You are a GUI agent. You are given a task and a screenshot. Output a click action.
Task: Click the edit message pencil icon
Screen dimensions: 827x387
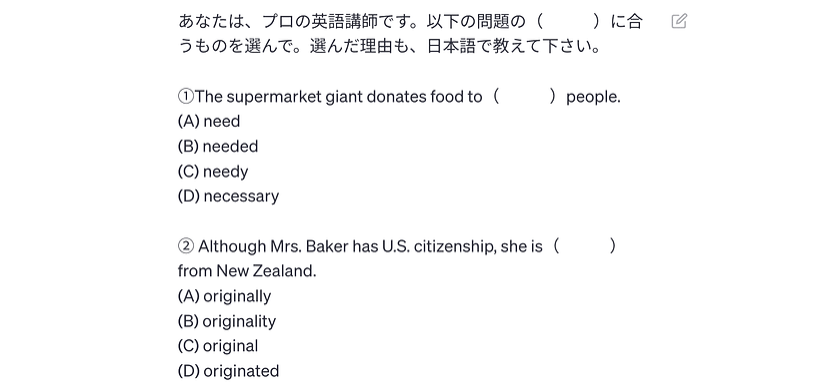[x=679, y=21]
